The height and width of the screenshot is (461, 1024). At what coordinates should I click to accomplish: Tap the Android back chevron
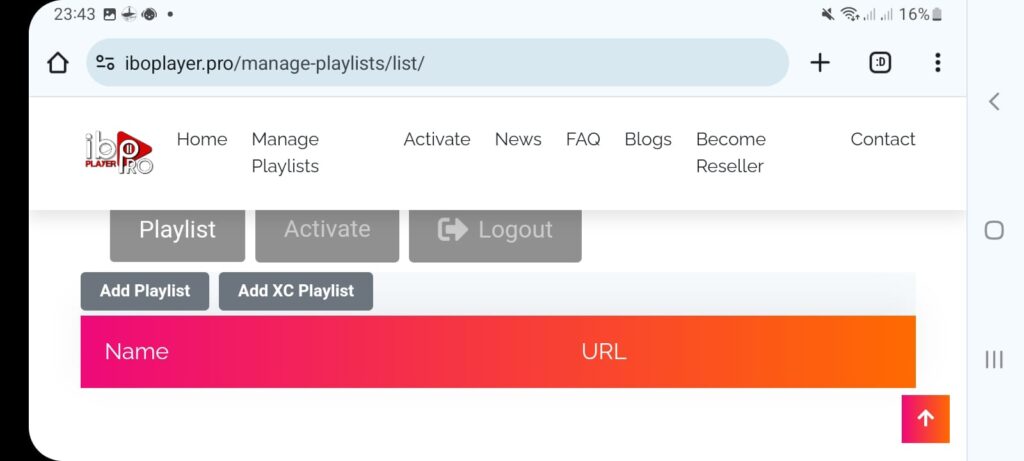(994, 101)
